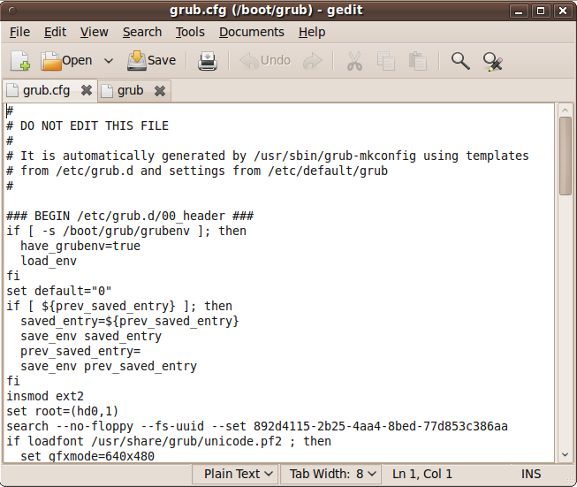Close the grub tab
Screen dimensions: 577x487
pyautogui.click(x=160, y=91)
